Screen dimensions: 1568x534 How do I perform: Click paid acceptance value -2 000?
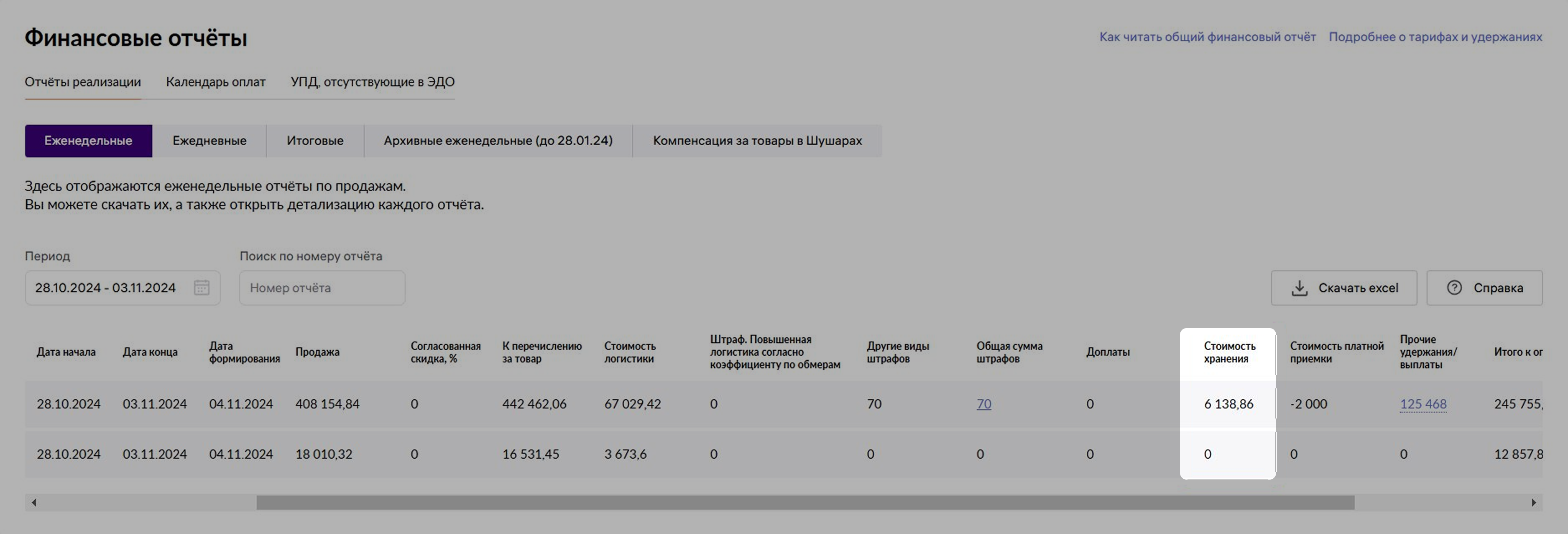click(1309, 404)
